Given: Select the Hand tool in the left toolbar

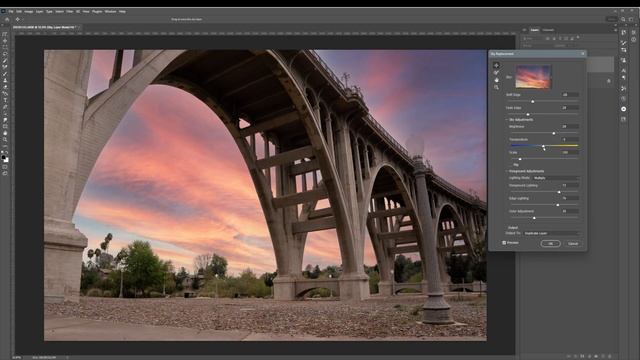Looking at the screenshot, I should 5,133.
